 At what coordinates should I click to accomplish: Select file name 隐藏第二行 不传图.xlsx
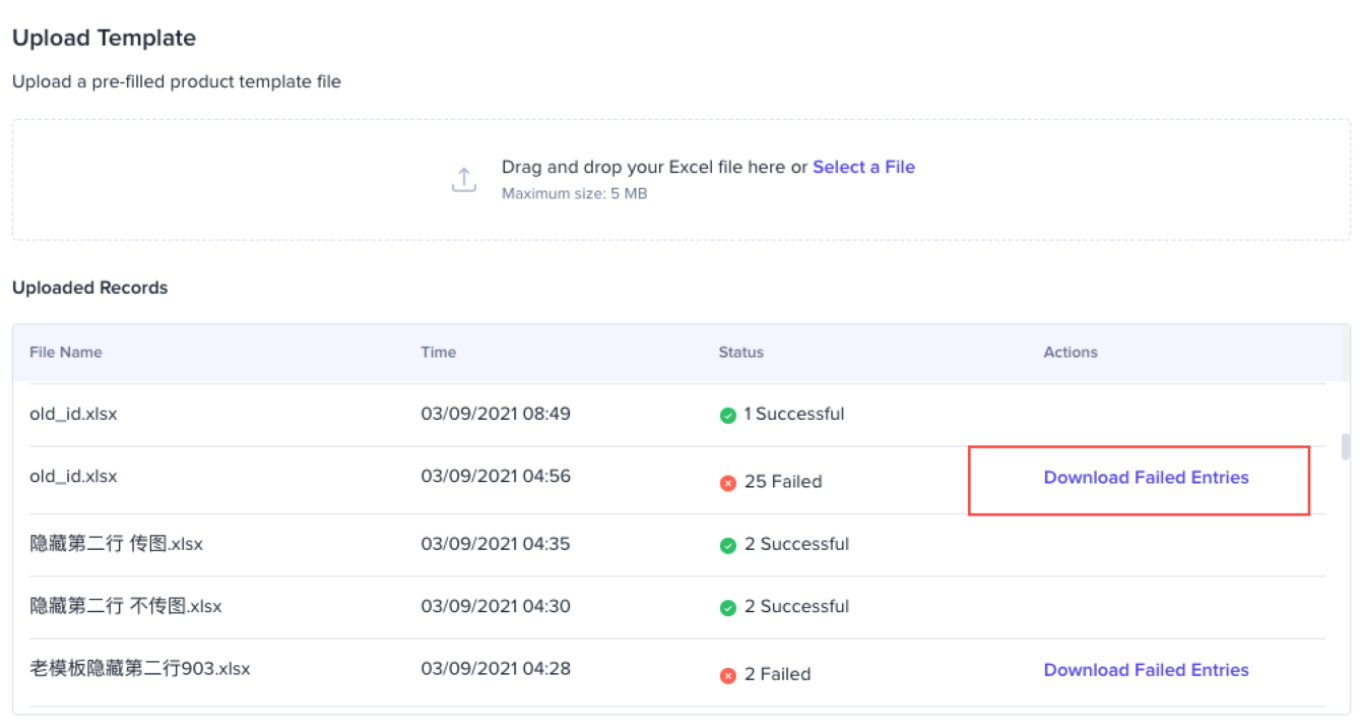(x=126, y=606)
